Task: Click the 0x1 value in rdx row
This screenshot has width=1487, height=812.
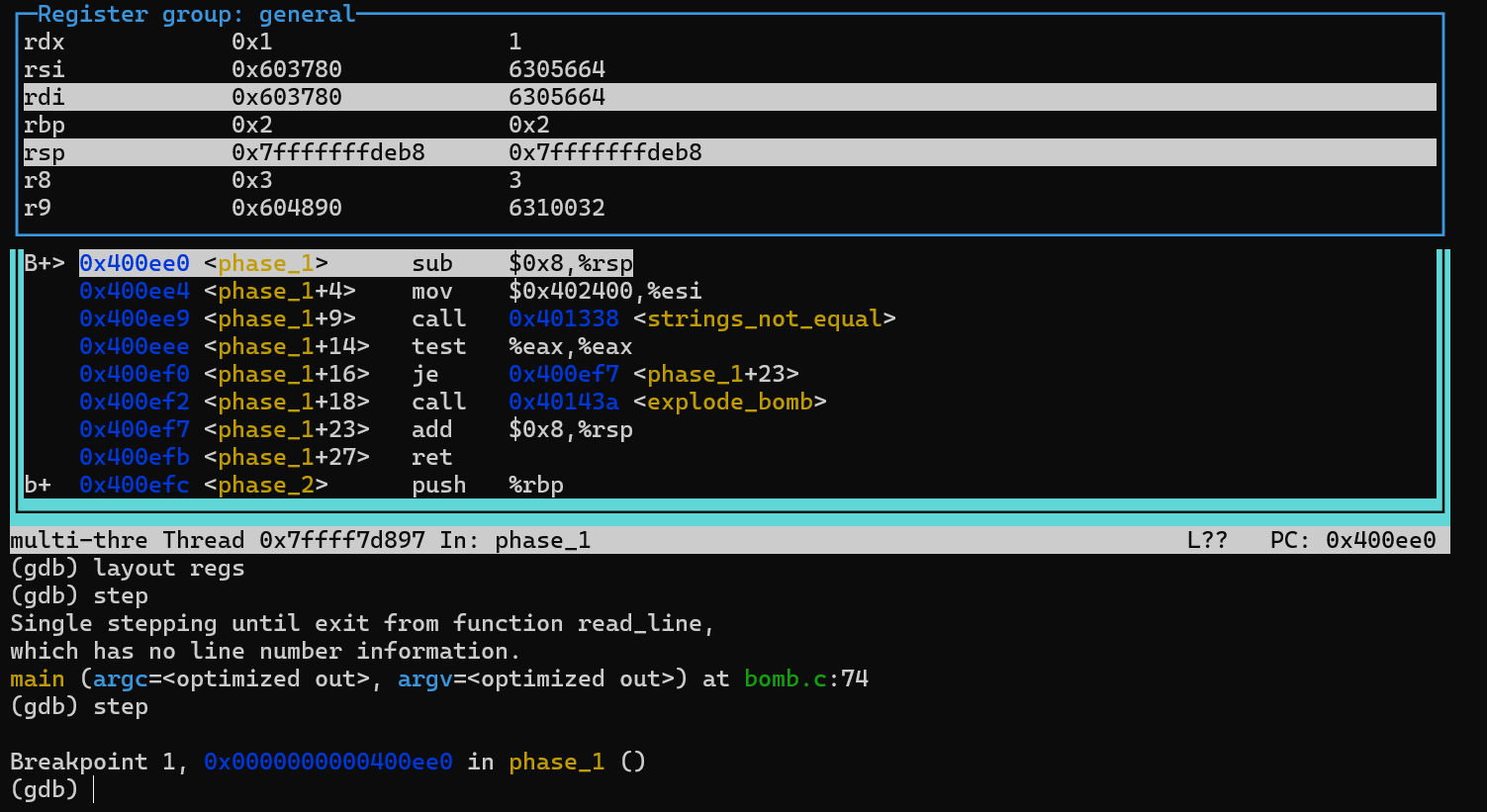Action: pyautogui.click(x=252, y=42)
